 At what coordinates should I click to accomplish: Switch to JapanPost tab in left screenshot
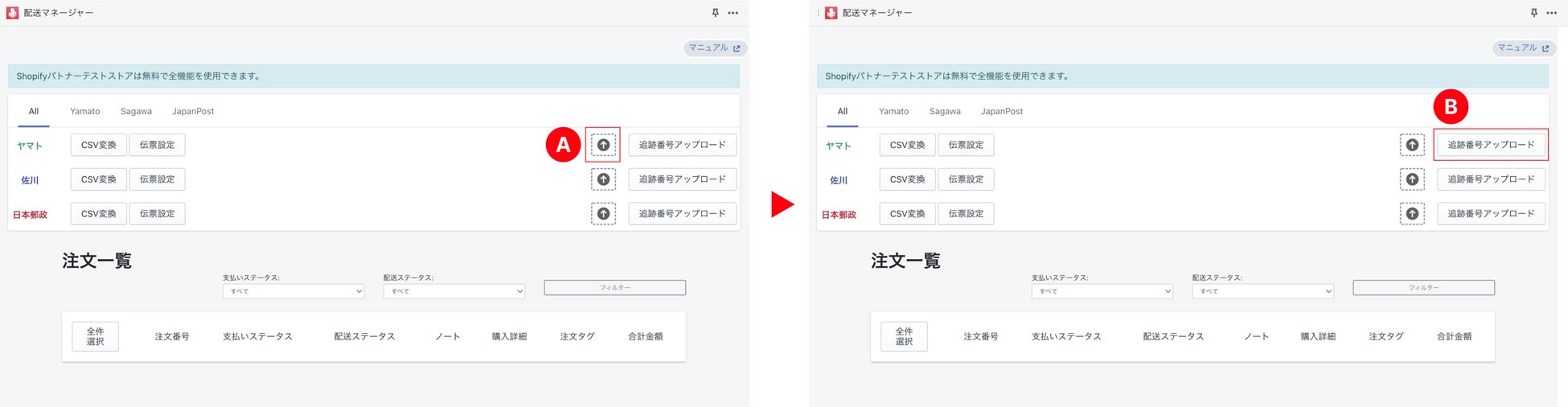tap(193, 111)
